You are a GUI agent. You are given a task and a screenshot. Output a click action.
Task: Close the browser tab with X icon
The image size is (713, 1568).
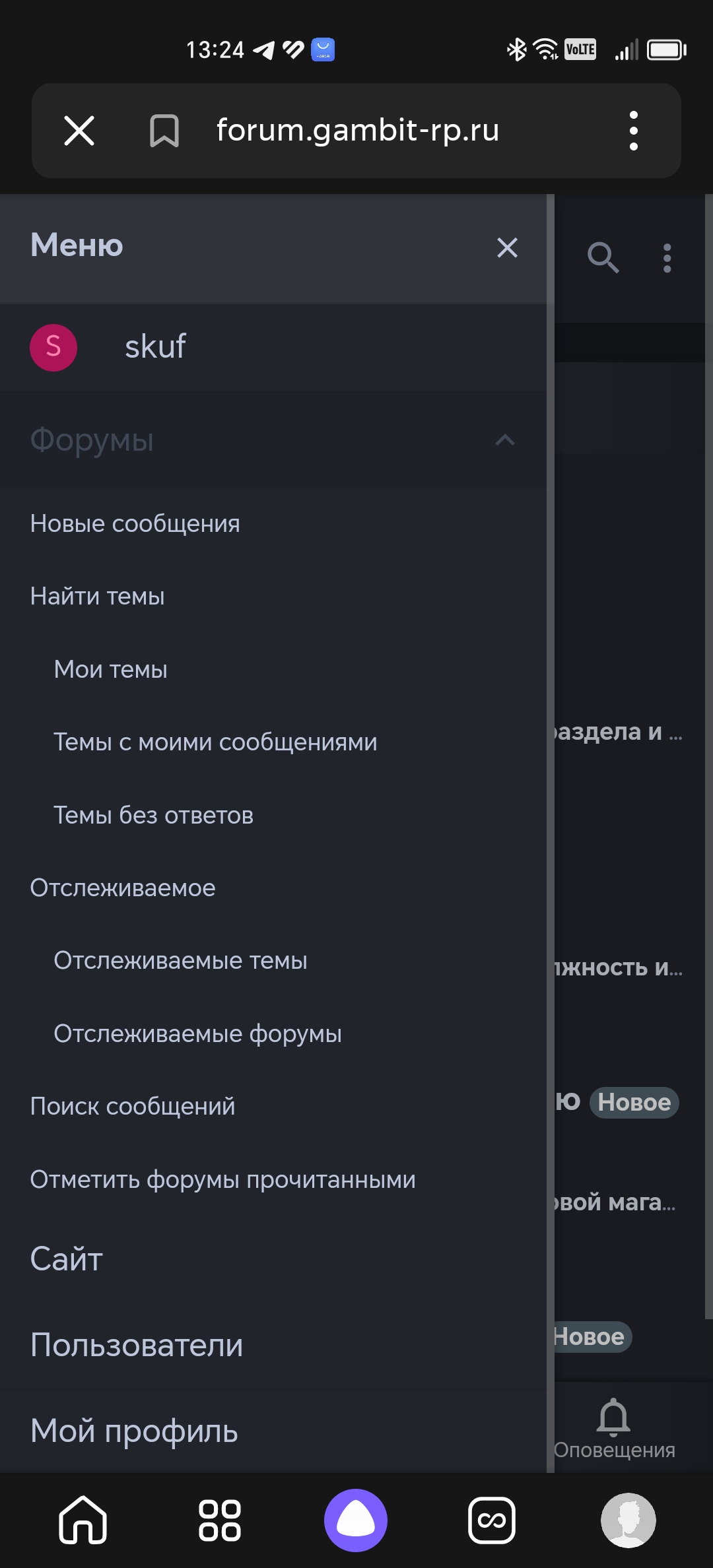tap(79, 130)
